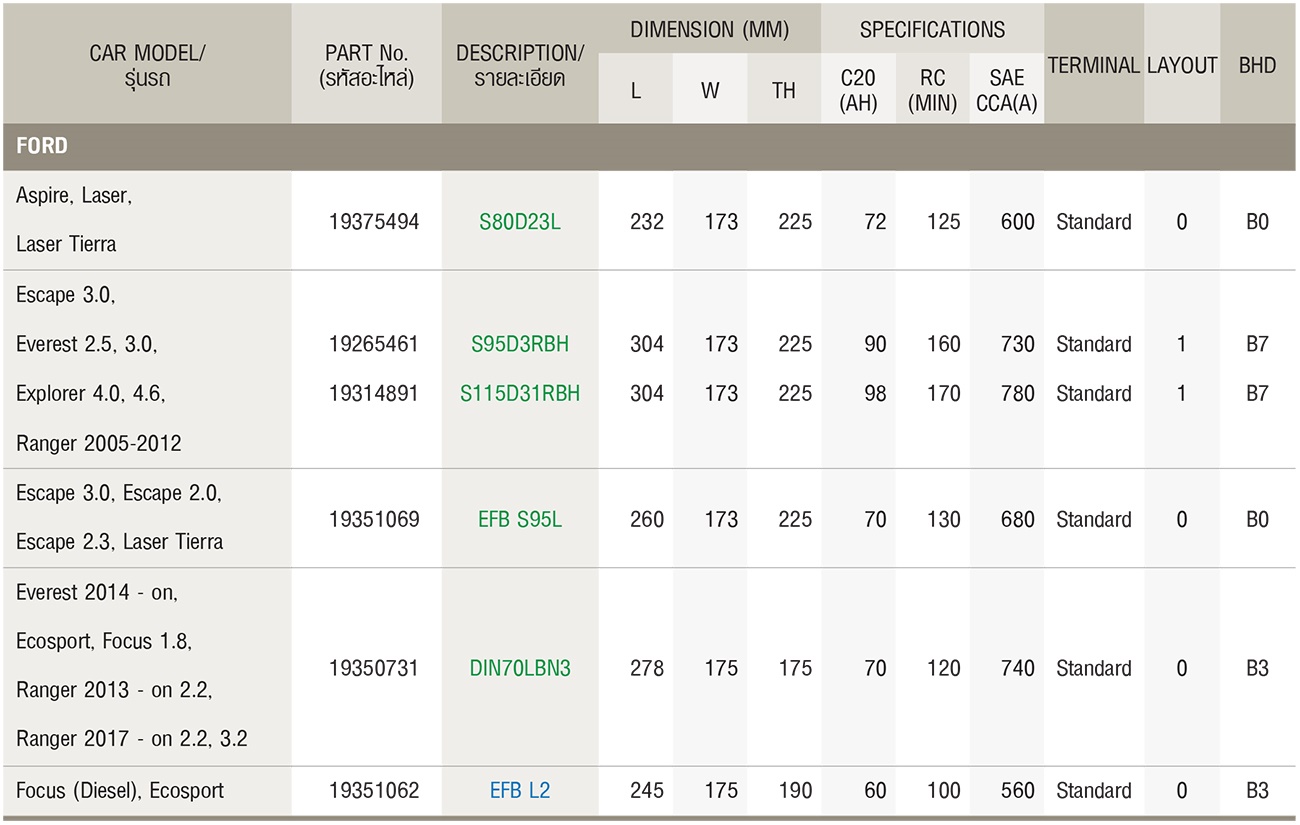This screenshot has width=1300, height=825.
Task: Select the FORD section heading
Action: click(42, 146)
